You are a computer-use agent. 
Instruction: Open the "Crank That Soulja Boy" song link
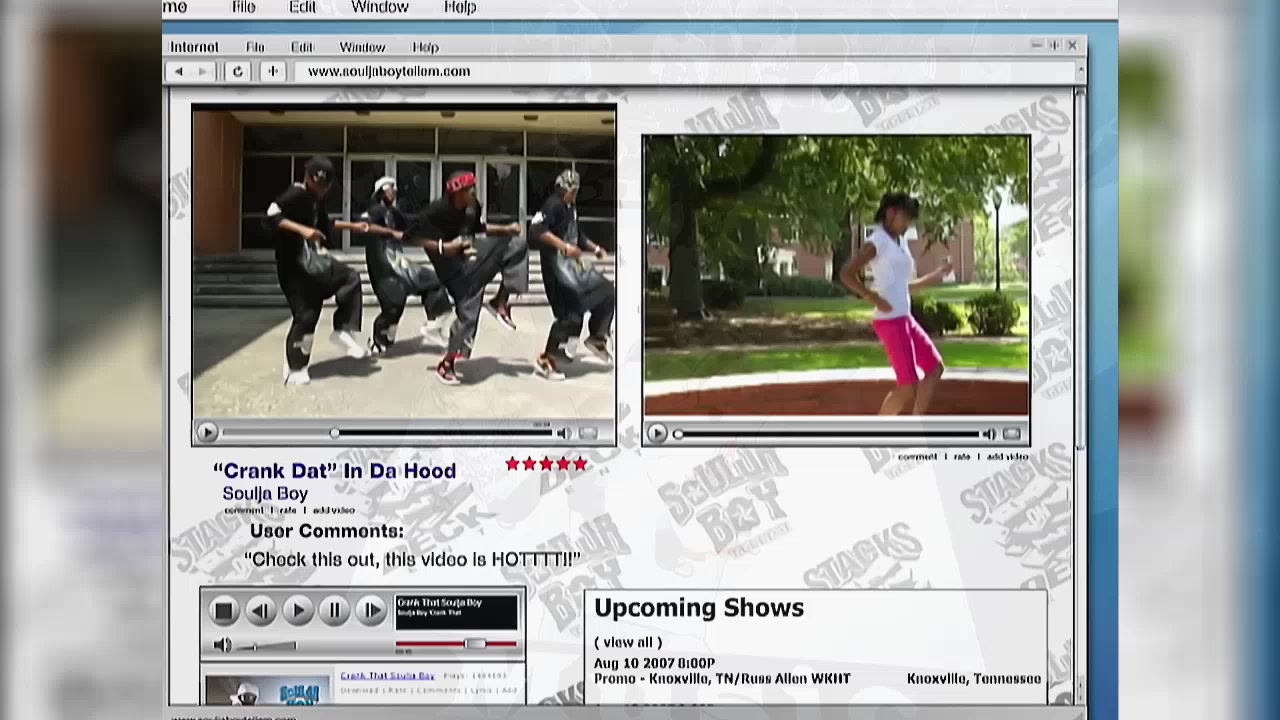(x=387, y=676)
